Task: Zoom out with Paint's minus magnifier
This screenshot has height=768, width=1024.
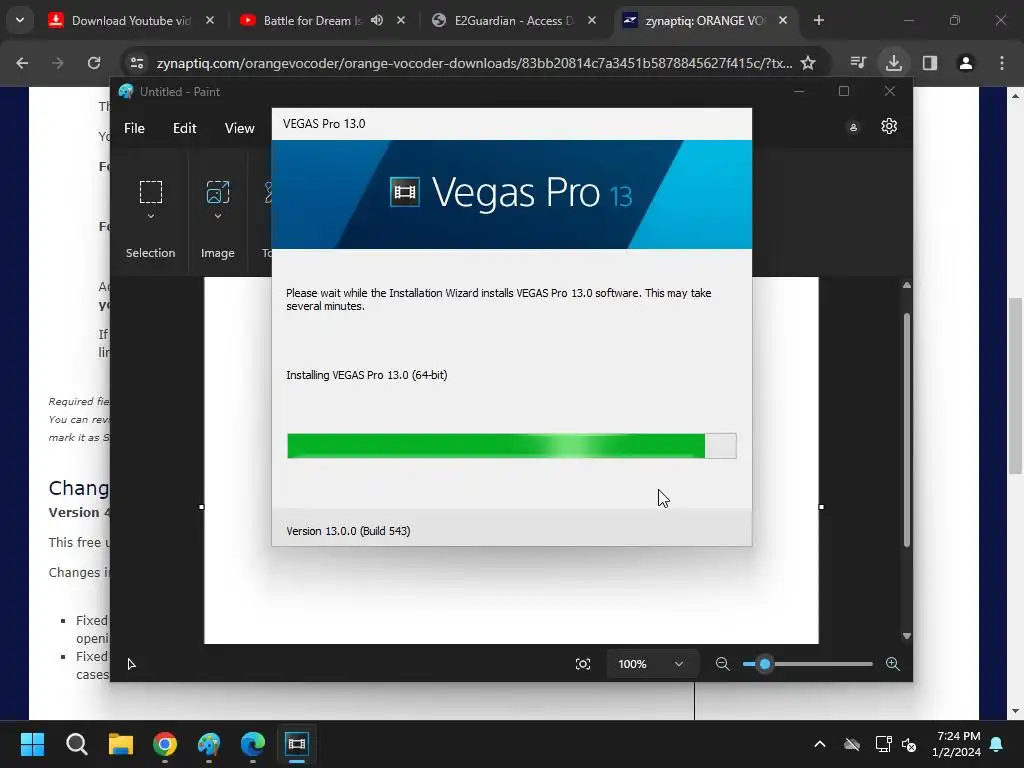Action: pyautogui.click(x=722, y=664)
